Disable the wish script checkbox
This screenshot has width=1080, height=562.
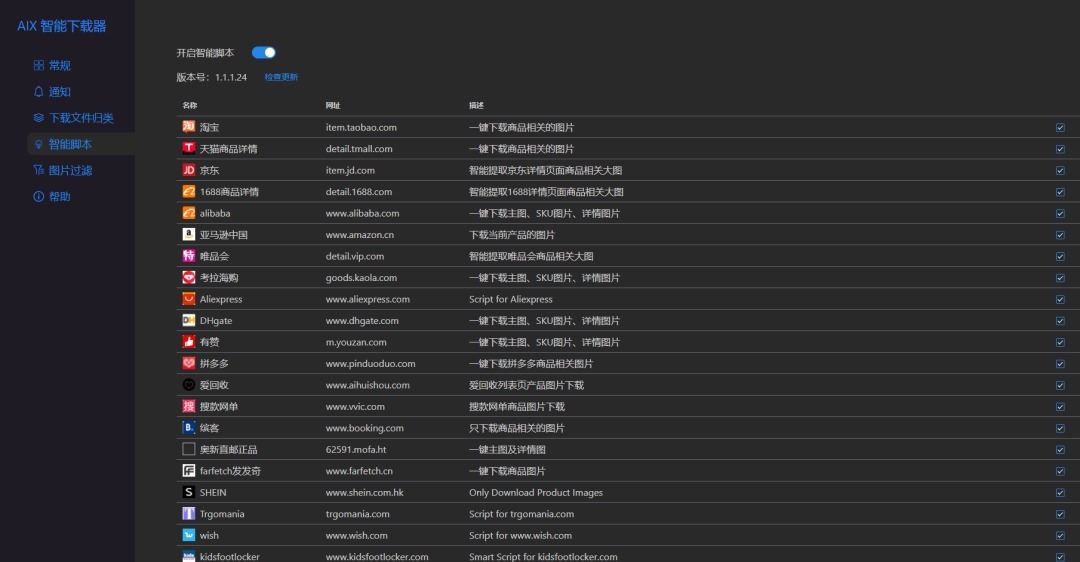click(x=1060, y=535)
